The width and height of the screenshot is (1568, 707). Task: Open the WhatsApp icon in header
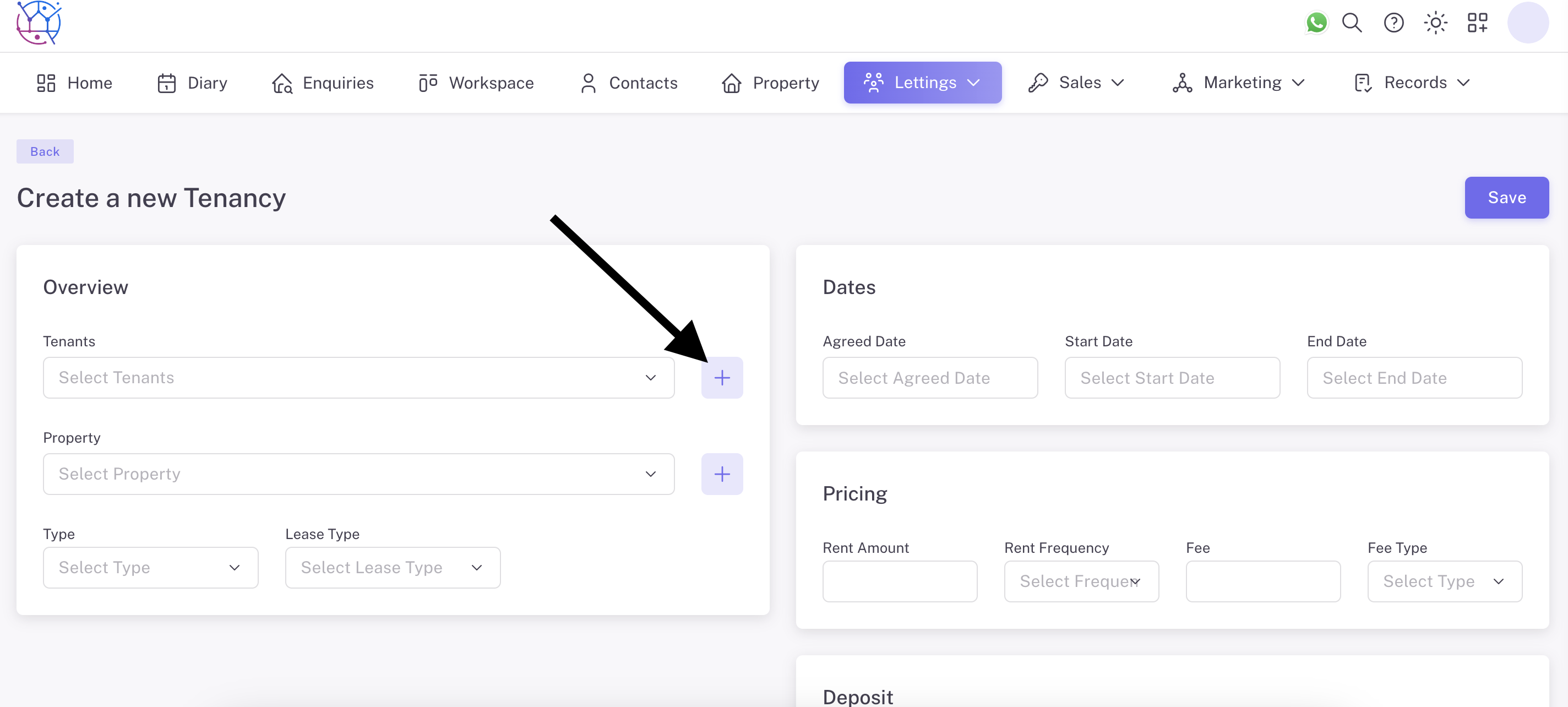(x=1316, y=23)
